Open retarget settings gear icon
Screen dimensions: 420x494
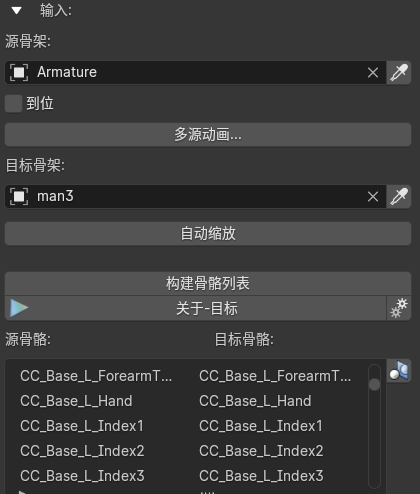399,308
